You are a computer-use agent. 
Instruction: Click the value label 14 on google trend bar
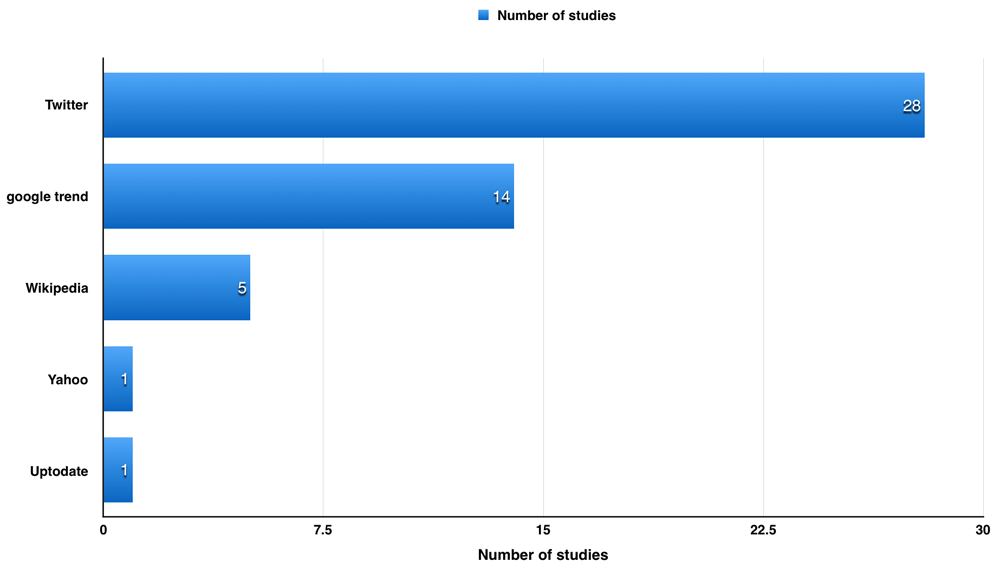point(501,198)
